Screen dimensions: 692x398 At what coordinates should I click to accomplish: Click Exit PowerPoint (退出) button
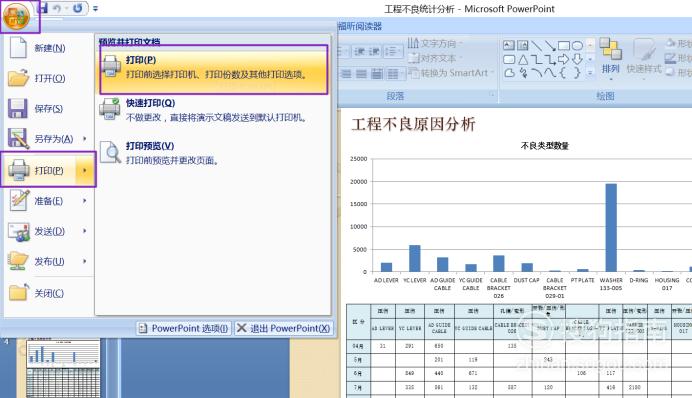pos(284,328)
